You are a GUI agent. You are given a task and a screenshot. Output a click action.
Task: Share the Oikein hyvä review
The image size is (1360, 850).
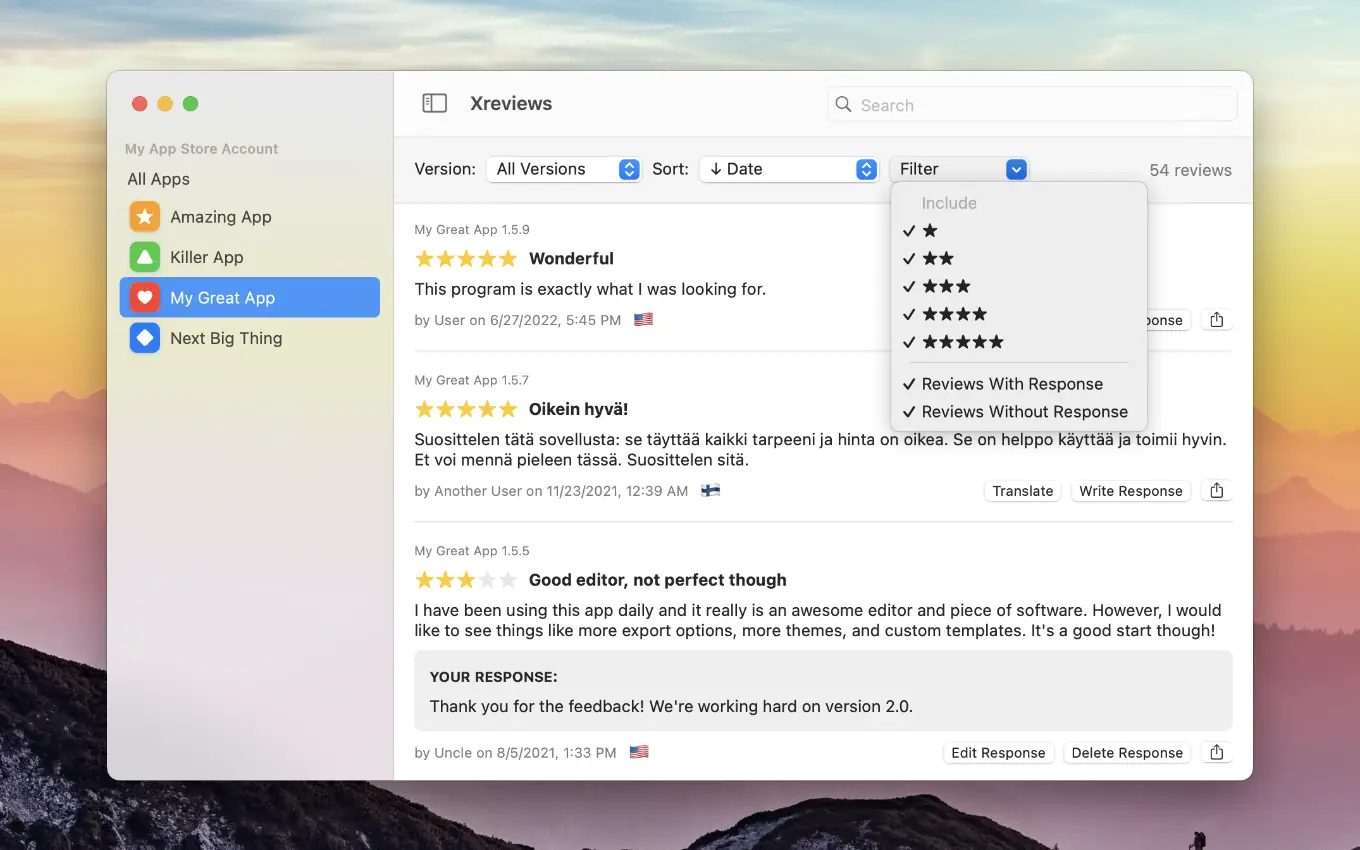coord(1216,490)
